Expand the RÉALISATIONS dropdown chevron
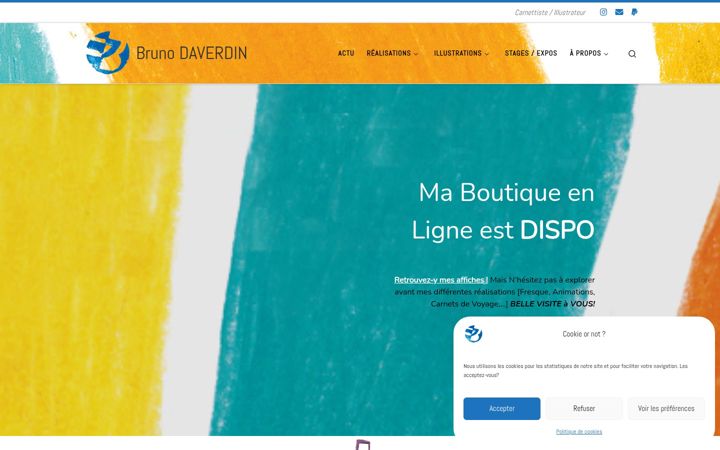Screen dimensions: 720x450 [x=416, y=54]
